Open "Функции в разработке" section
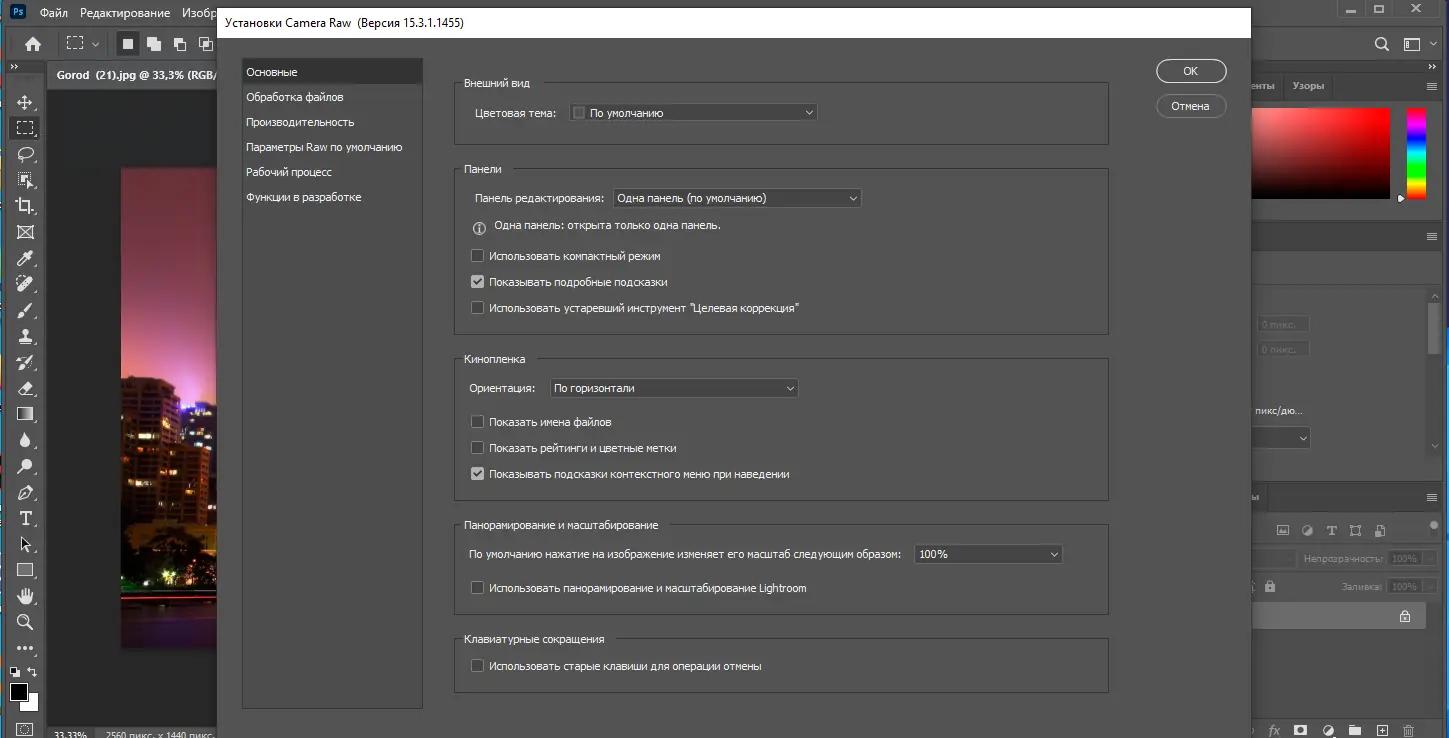This screenshot has height=738, width=1449. pos(332,197)
